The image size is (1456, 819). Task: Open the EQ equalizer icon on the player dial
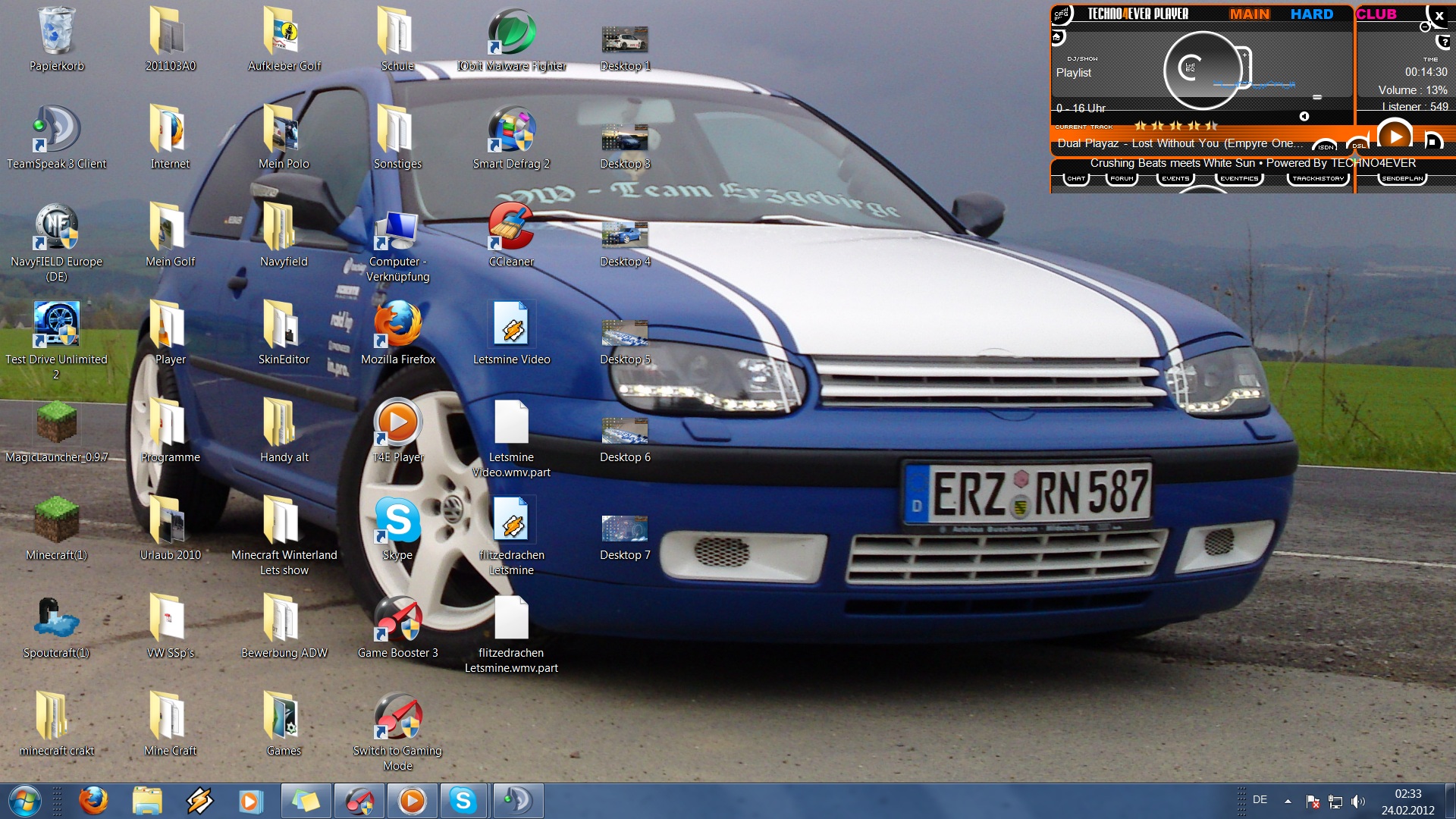1191,68
